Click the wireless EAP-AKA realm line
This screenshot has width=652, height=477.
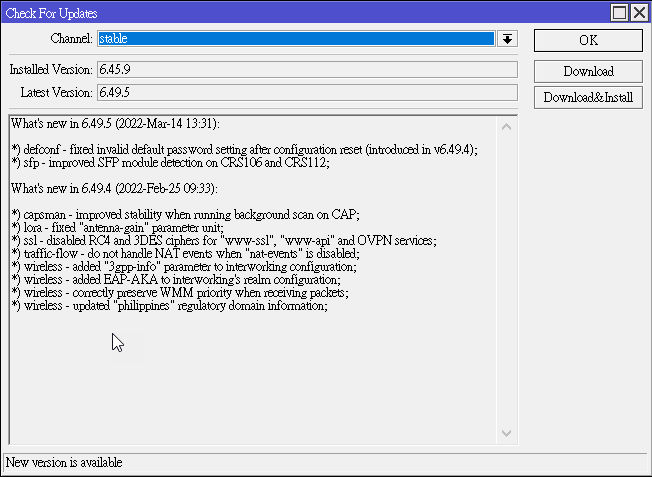[176, 280]
